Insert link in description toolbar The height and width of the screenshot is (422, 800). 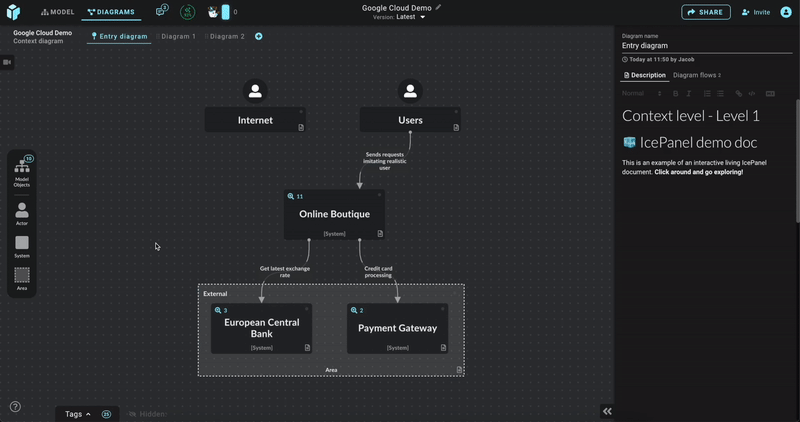(x=738, y=93)
